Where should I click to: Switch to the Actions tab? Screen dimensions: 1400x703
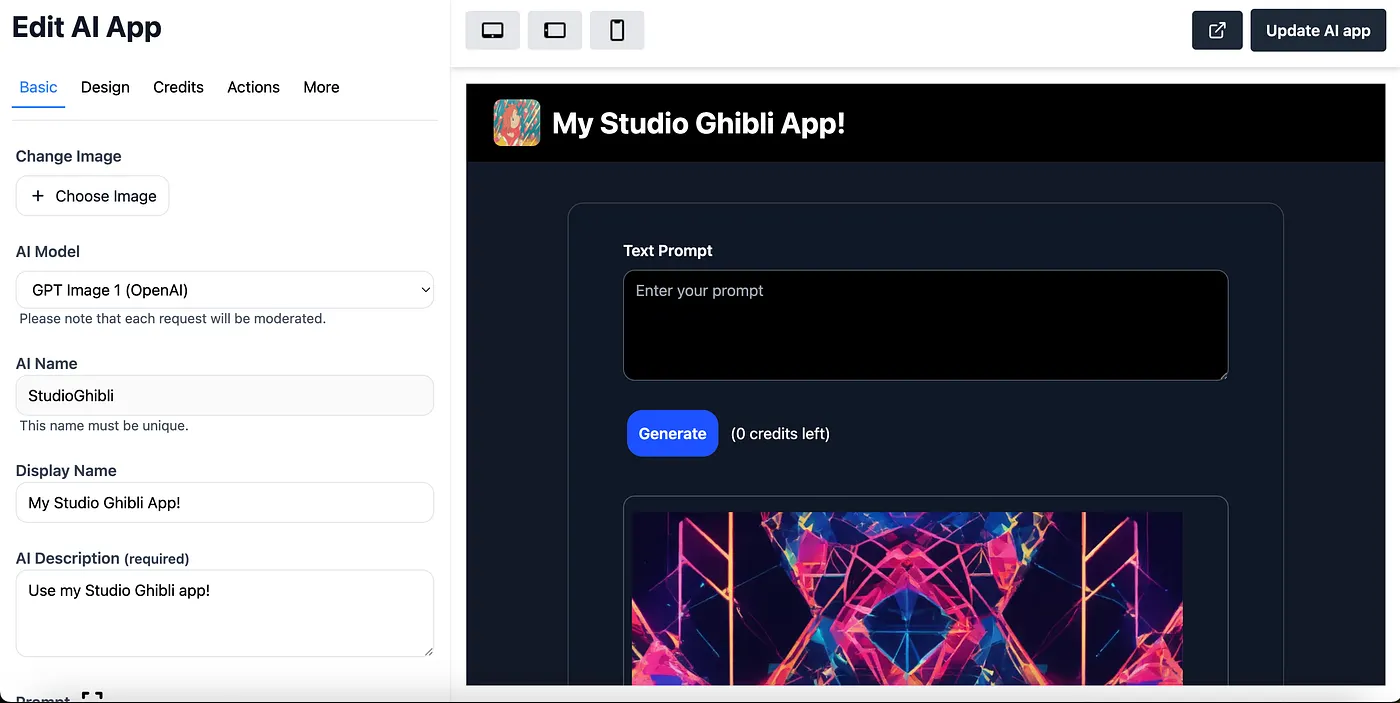[x=253, y=87]
